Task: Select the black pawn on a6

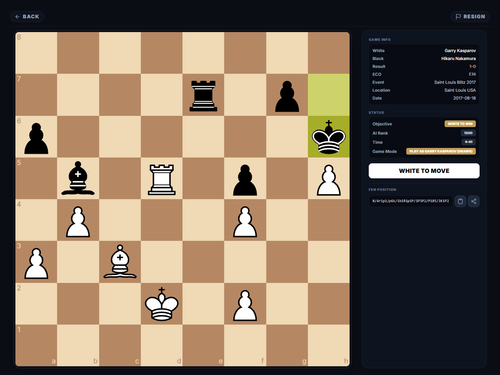Action: coord(36,138)
